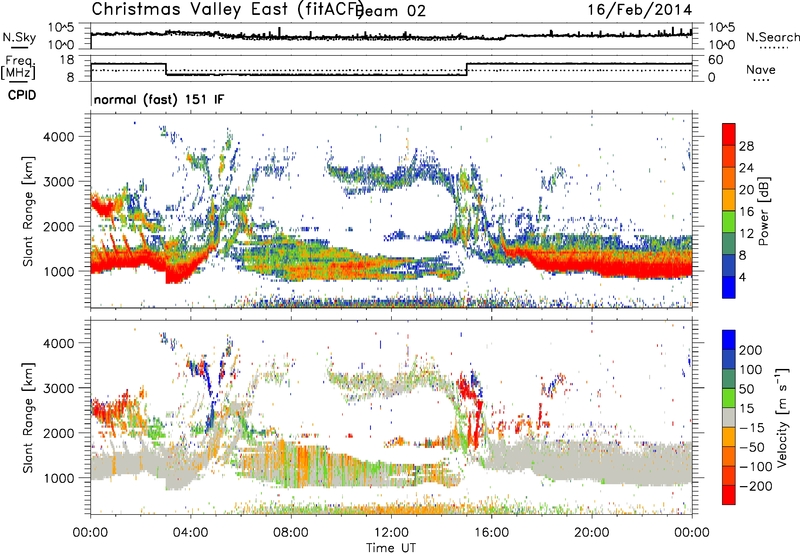Screen dimensions: 800x554
Task: Click '2000' on power plot range axis
Action: pyautogui.click(x=58, y=226)
